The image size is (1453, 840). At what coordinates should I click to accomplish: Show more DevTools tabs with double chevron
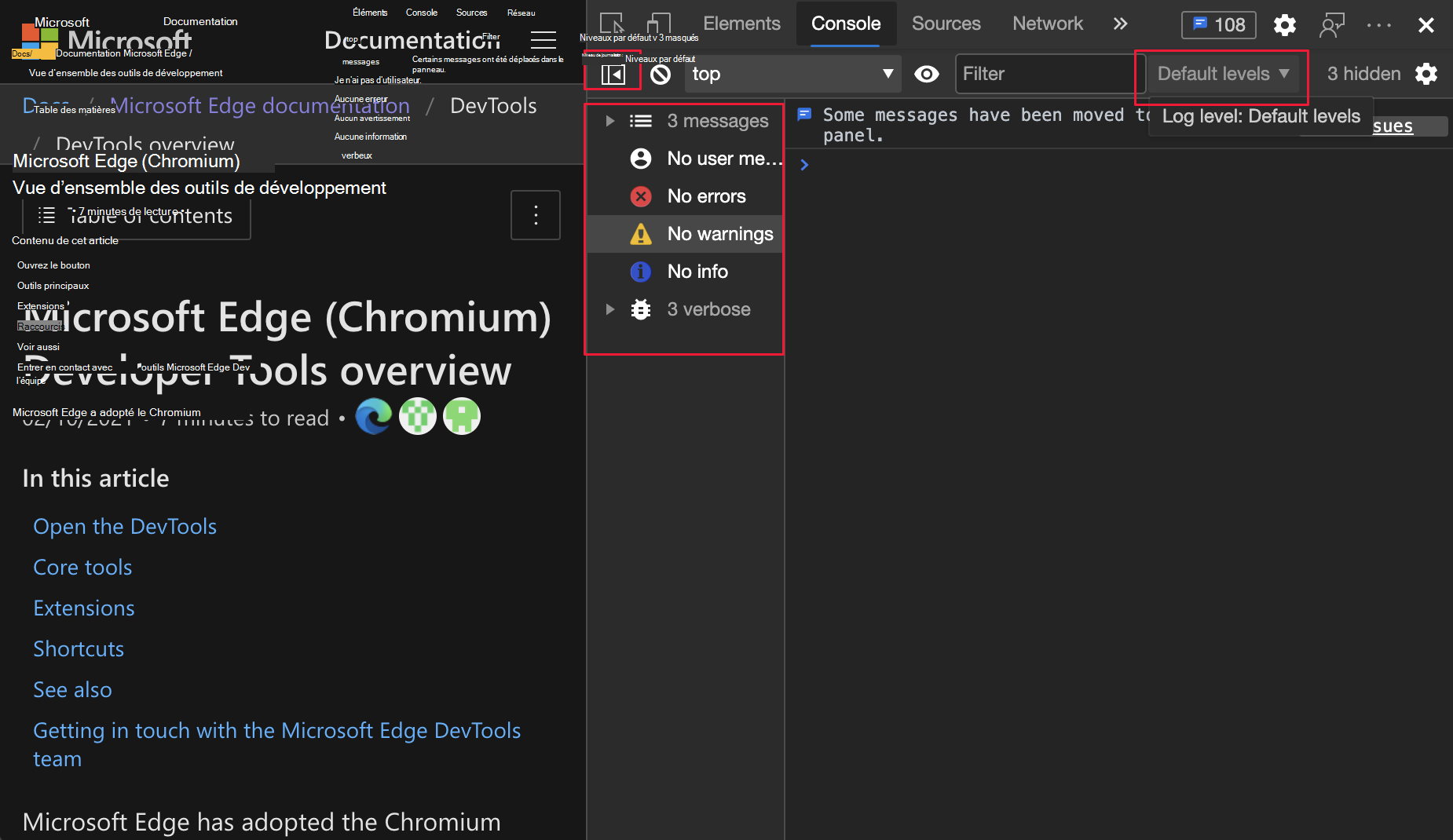coord(1121,24)
